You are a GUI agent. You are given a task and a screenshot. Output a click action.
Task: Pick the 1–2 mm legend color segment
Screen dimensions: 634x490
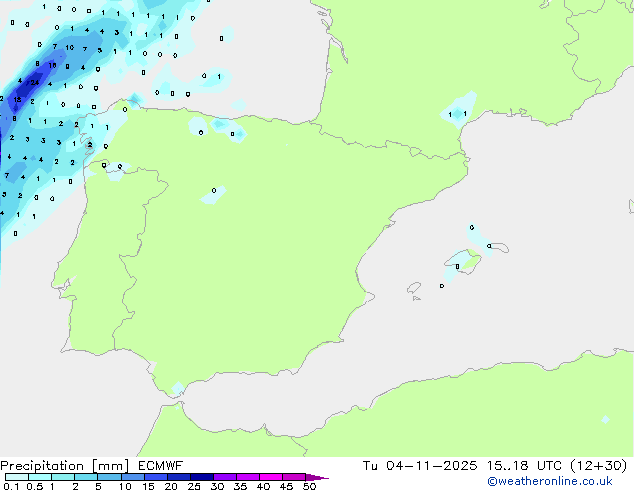(63, 477)
